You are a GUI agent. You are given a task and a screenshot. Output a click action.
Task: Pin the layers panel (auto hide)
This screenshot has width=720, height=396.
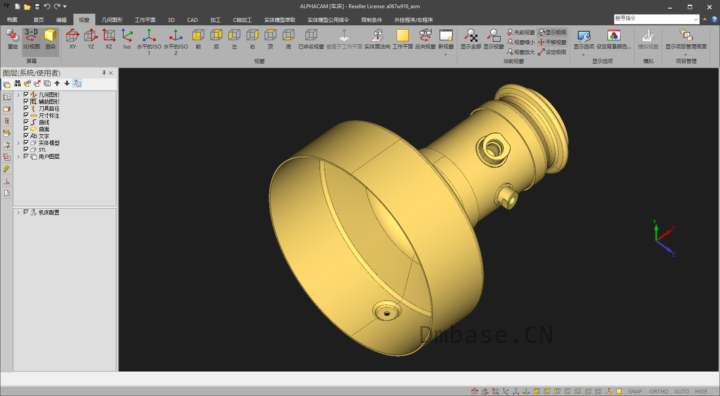coord(104,73)
